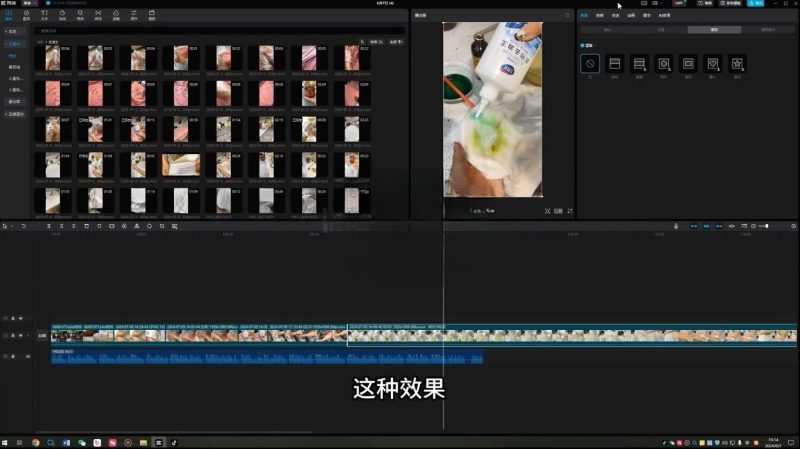Toggle the Mask checkbox in properties panel
The height and width of the screenshot is (449, 800).
pos(582,45)
